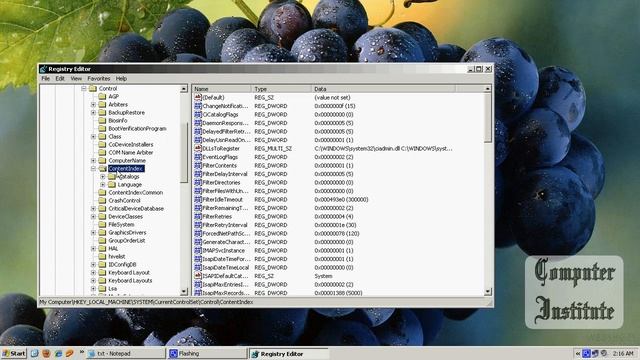Select the CoDeviceInstallers folder icon
Viewport: 640px width, 360px height.
(102, 144)
